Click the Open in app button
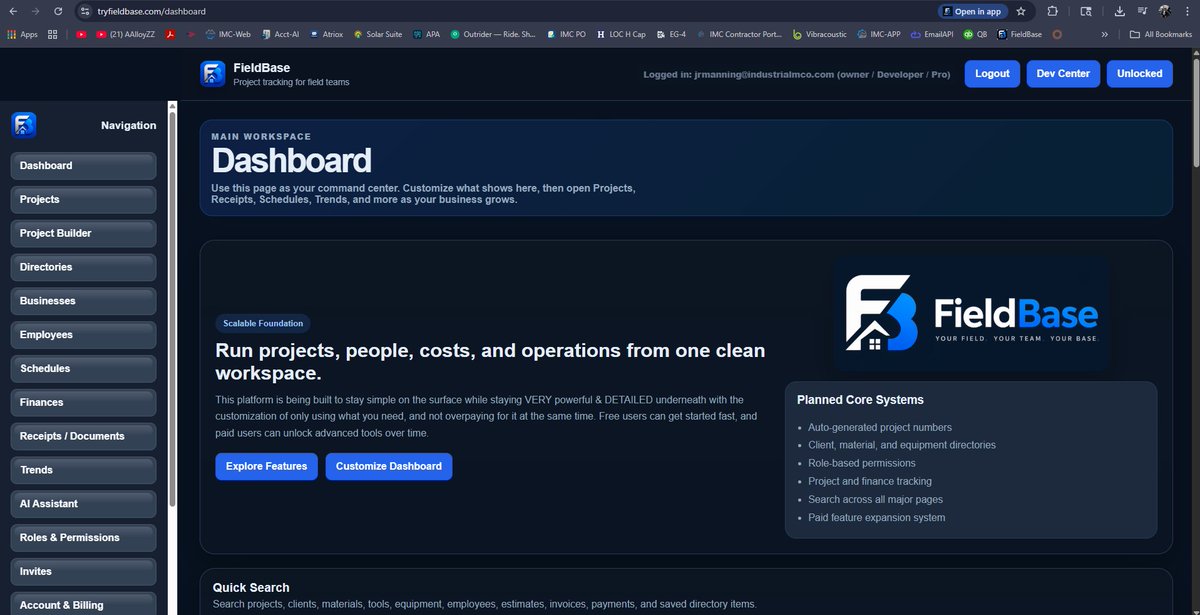The width and height of the screenshot is (1200, 615). click(x=972, y=11)
